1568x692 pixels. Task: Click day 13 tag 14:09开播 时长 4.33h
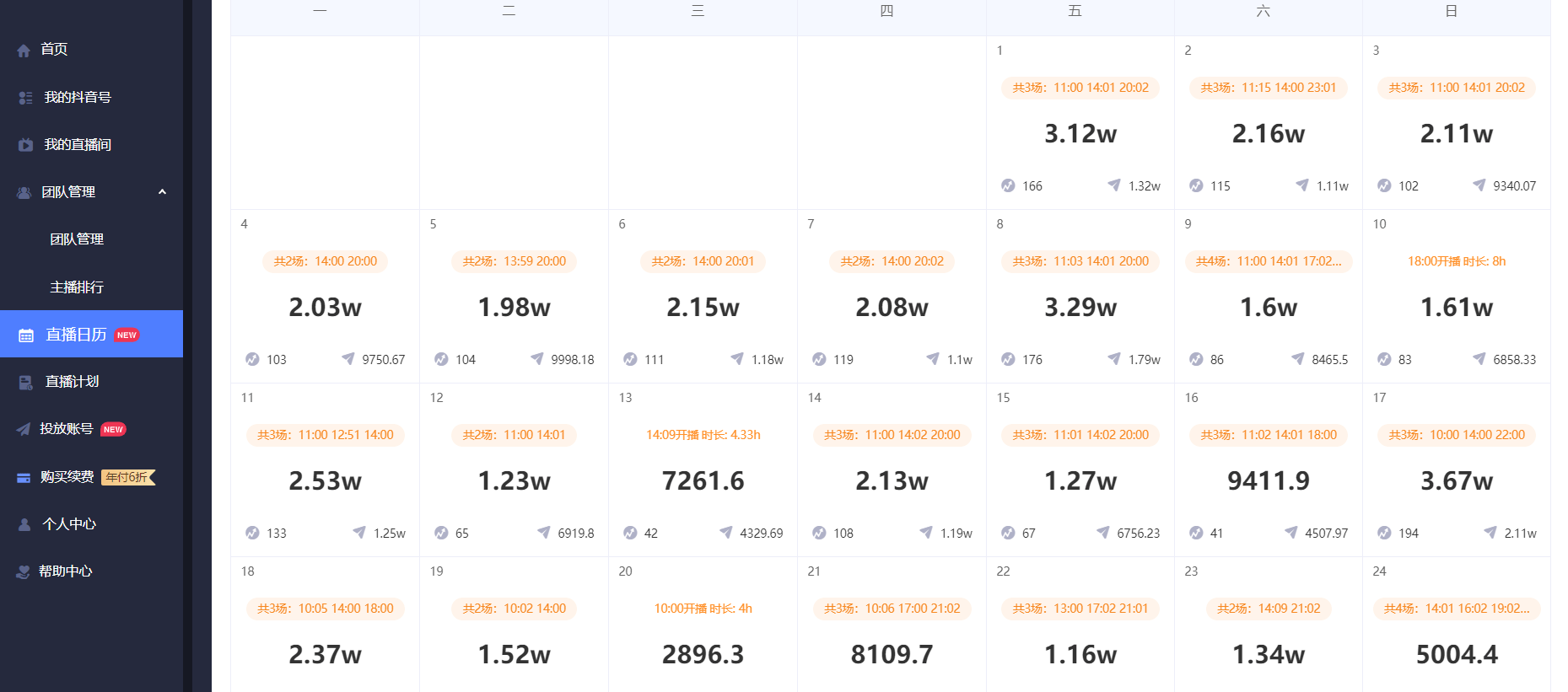pos(703,435)
